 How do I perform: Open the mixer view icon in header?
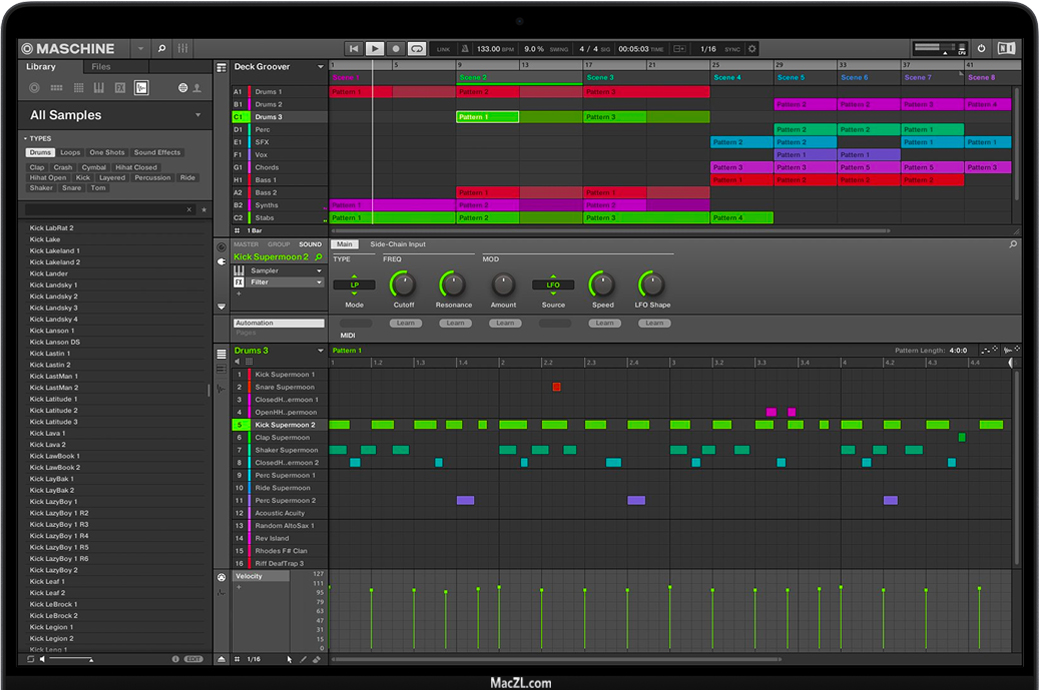[x=183, y=48]
